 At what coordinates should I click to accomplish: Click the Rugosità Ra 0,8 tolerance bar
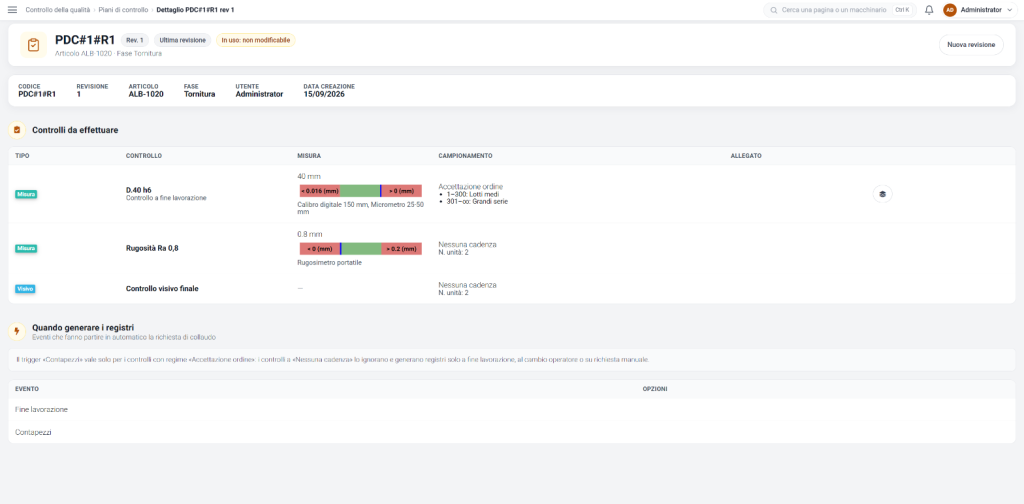click(360, 249)
